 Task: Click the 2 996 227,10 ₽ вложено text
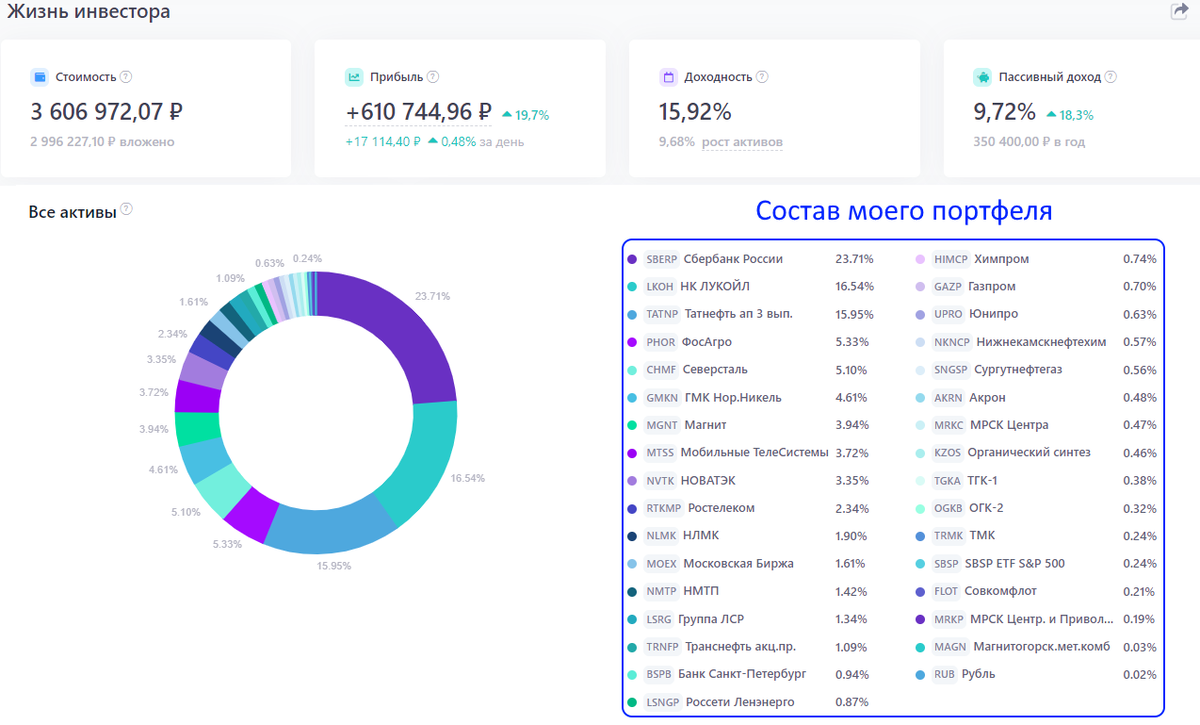point(102,142)
